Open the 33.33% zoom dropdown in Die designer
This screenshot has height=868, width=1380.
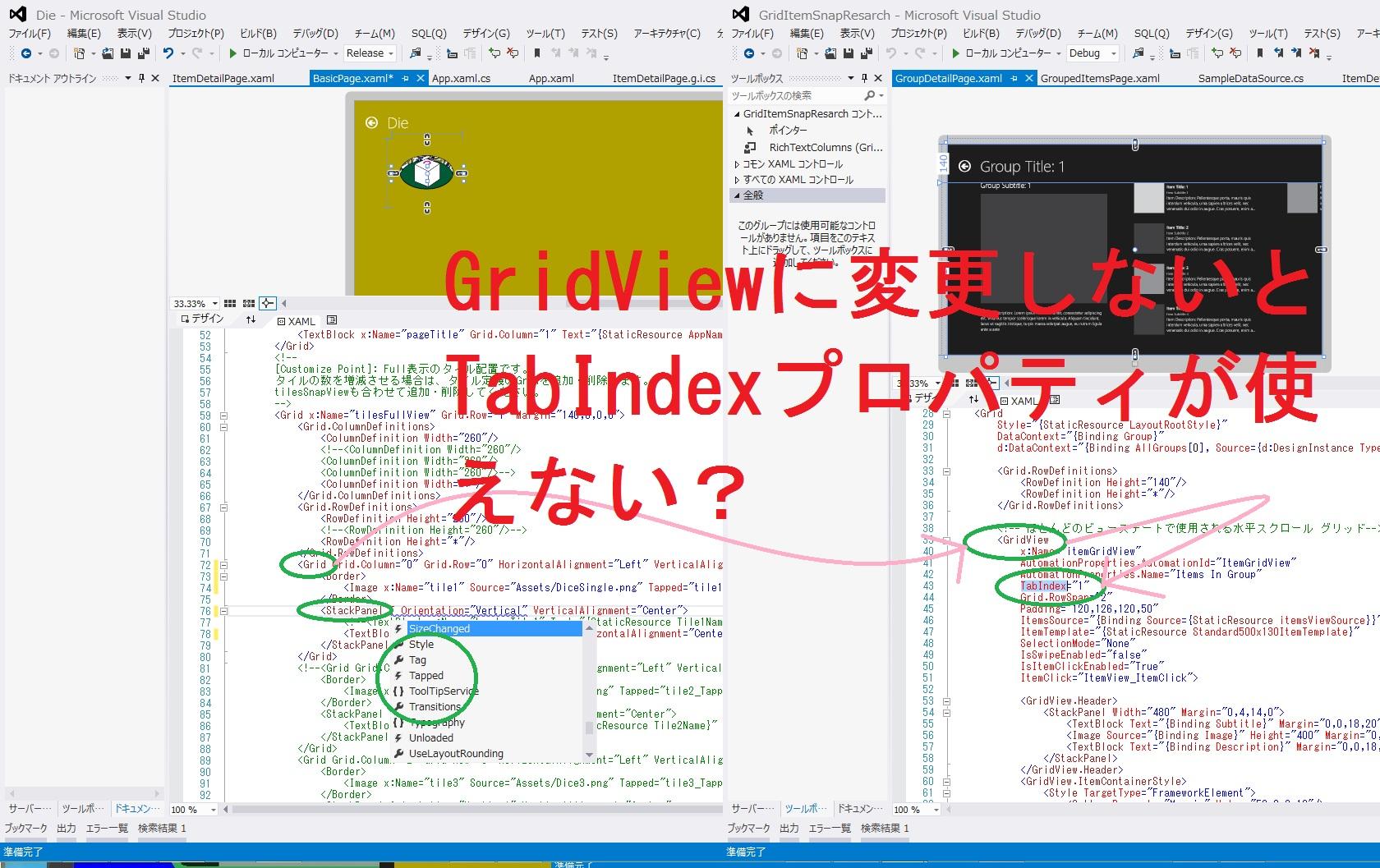215,304
